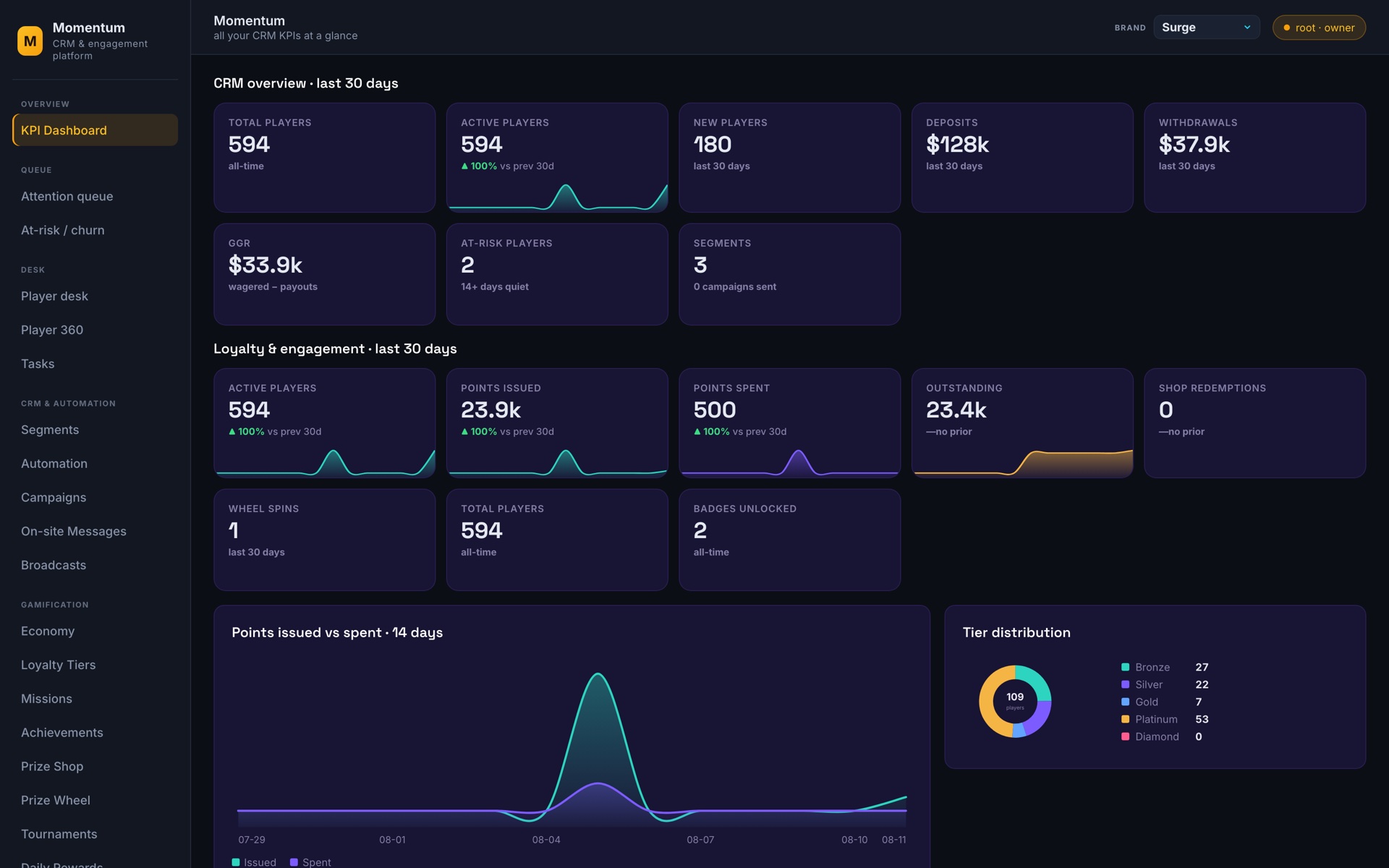Click the Points issued vs spent chart peak
The height and width of the screenshot is (868, 1389).
[598, 675]
